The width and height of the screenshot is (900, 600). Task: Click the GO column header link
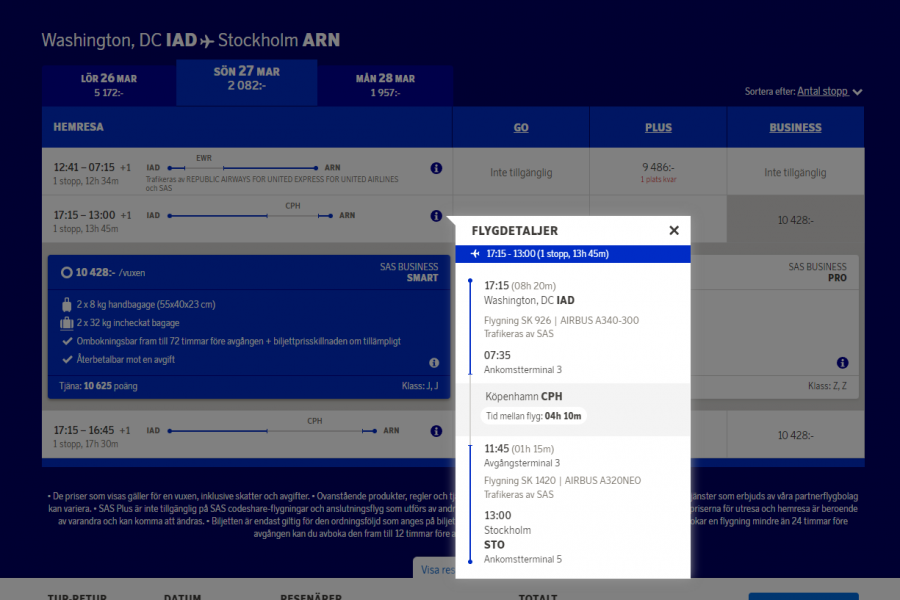(521, 127)
